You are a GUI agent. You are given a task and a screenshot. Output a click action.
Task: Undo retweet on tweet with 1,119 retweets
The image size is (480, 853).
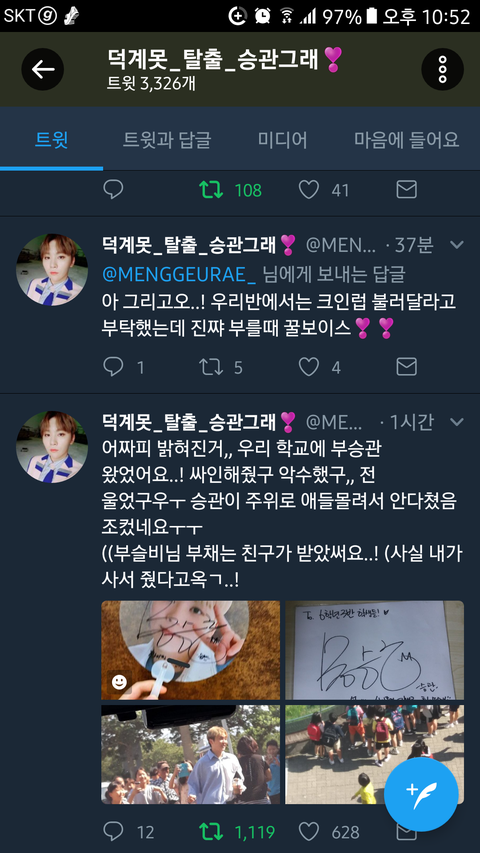point(211,831)
